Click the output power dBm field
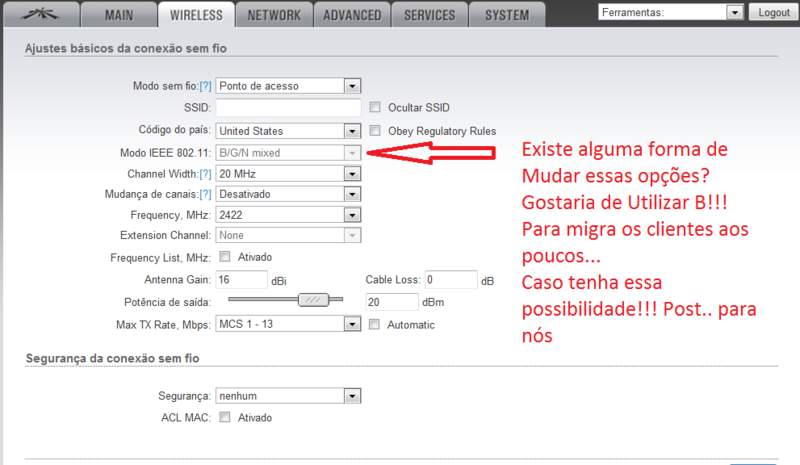 click(391, 302)
